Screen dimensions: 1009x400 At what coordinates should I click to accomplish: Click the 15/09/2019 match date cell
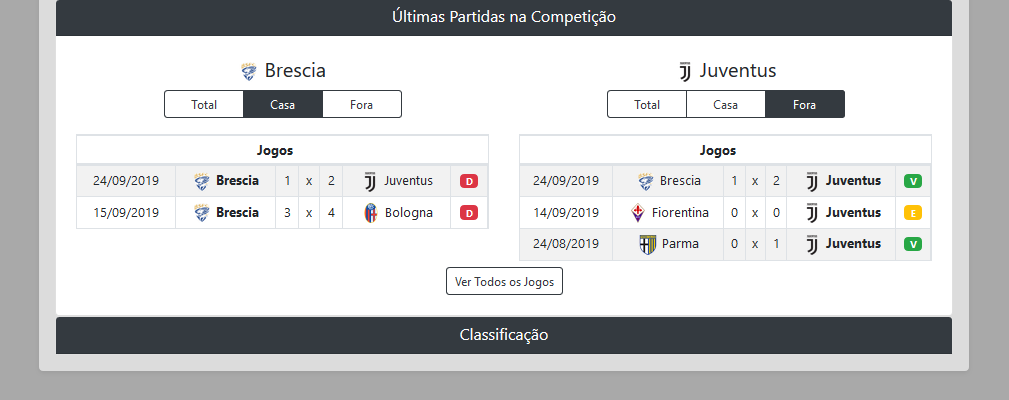[x=126, y=212]
